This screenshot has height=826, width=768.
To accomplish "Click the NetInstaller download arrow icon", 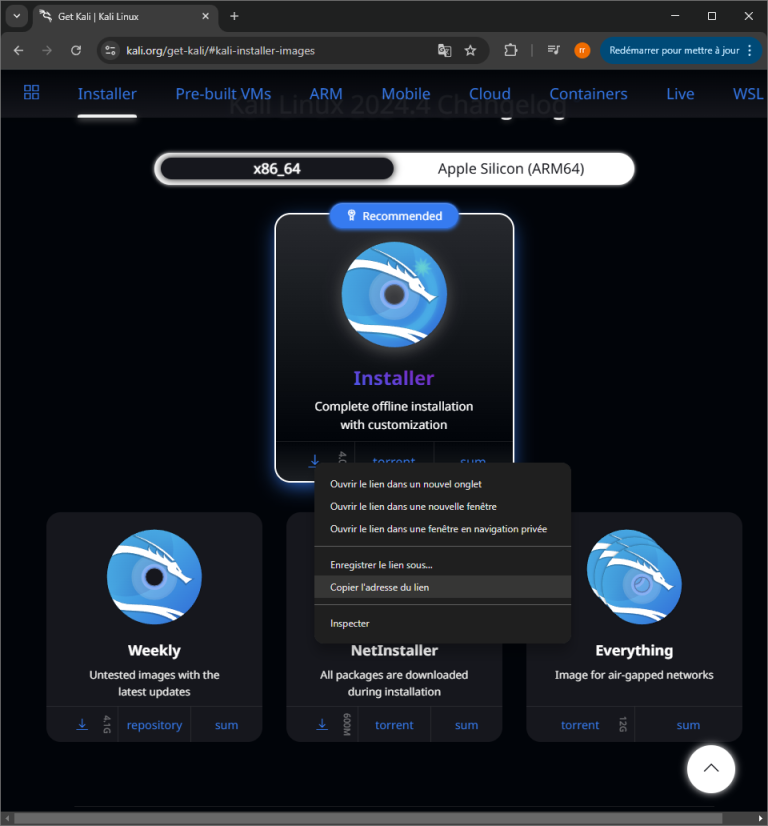I will click(x=322, y=724).
